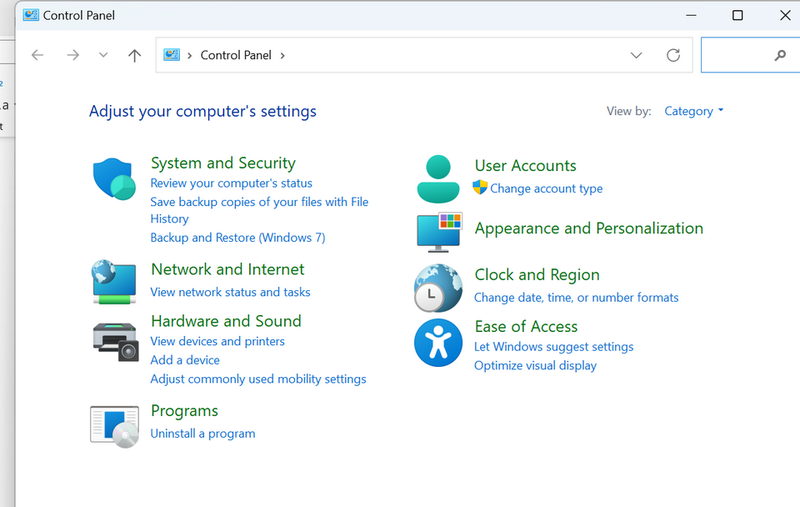
Task: Expand the address bar history dropdown
Action: [636, 55]
